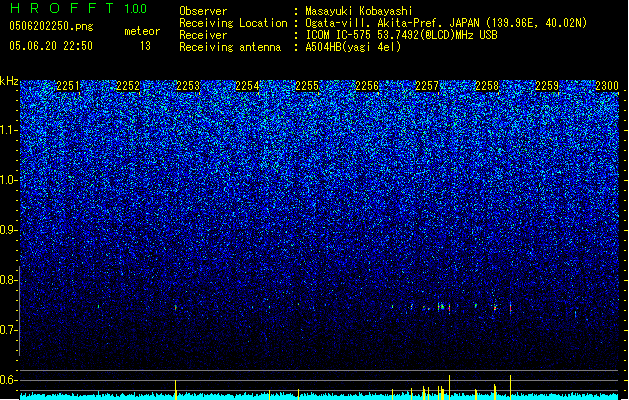Click the Observer field label
The image size is (629, 400).
[x=203, y=11]
